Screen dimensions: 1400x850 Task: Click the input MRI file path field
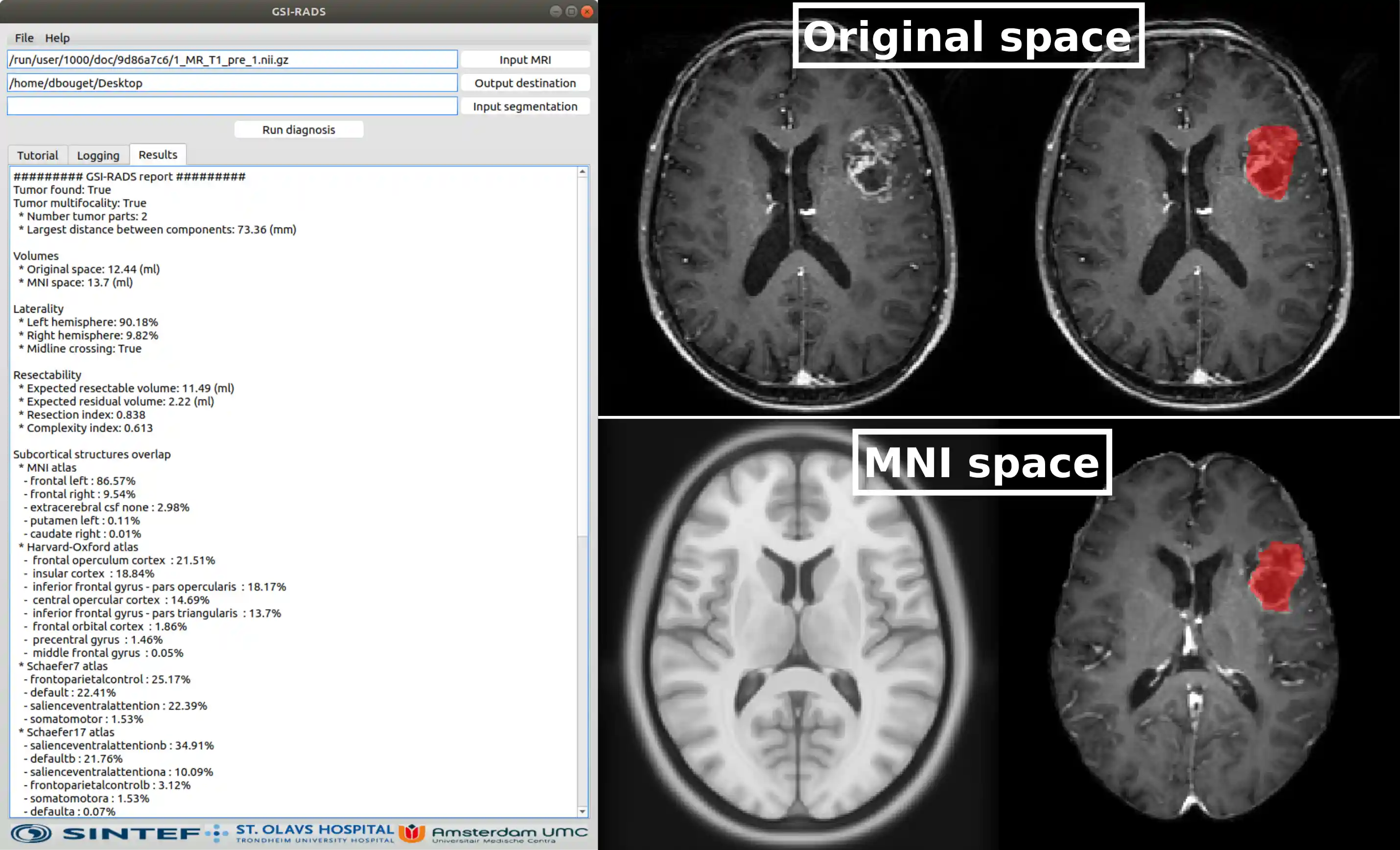[x=232, y=60]
